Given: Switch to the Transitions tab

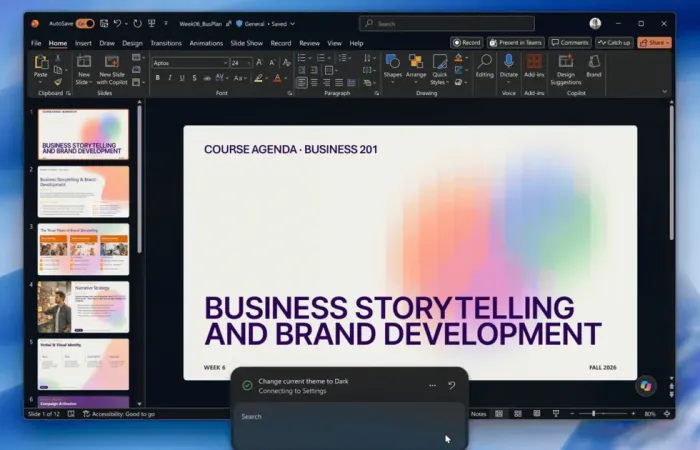Looking at the screenshot, I should [x=166, y=43].
